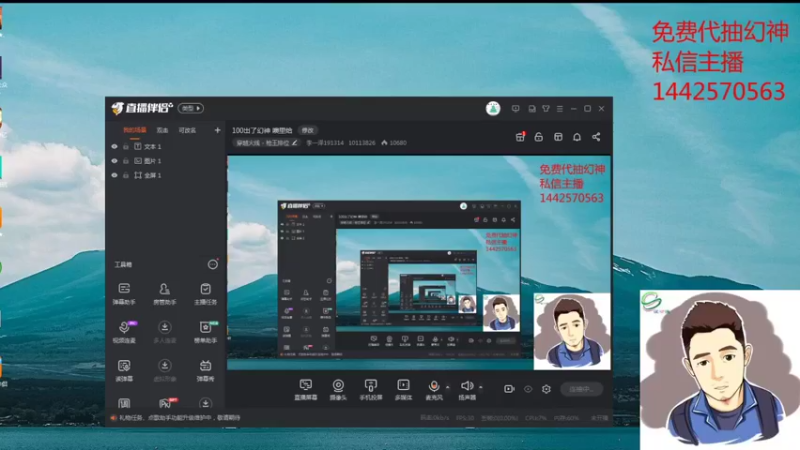The image size is (800, 450).
Task: Add a screen capture source (直播屏幕)
Action: pos(306,389)
